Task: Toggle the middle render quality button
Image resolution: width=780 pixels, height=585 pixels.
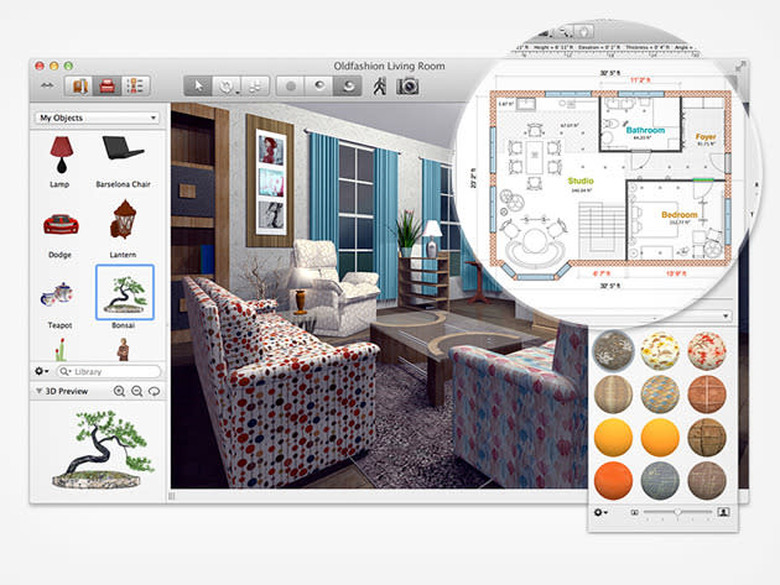Action: (319, 86)
